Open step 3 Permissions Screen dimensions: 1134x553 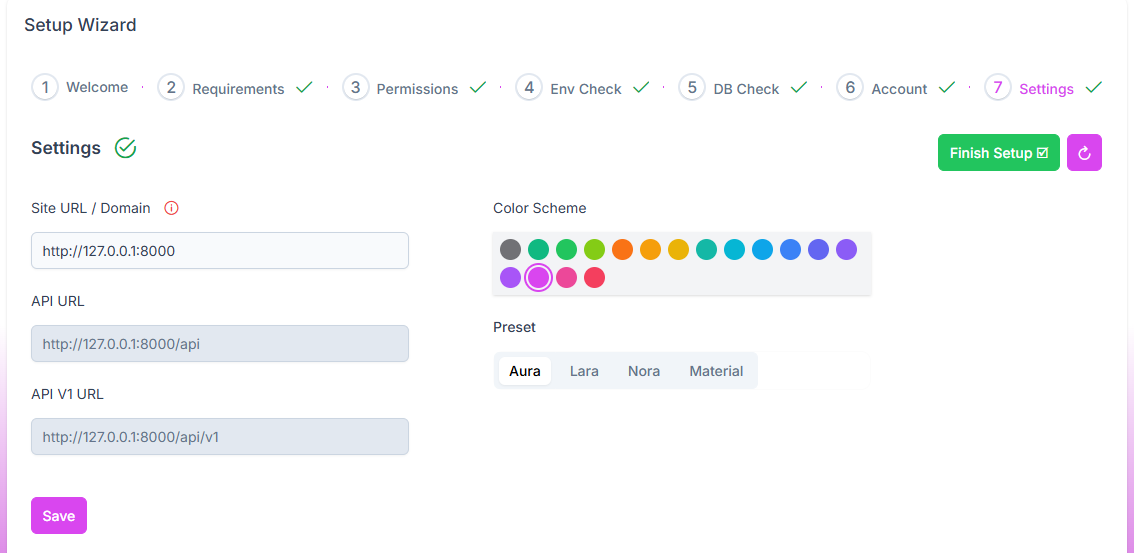pos(355,88)
